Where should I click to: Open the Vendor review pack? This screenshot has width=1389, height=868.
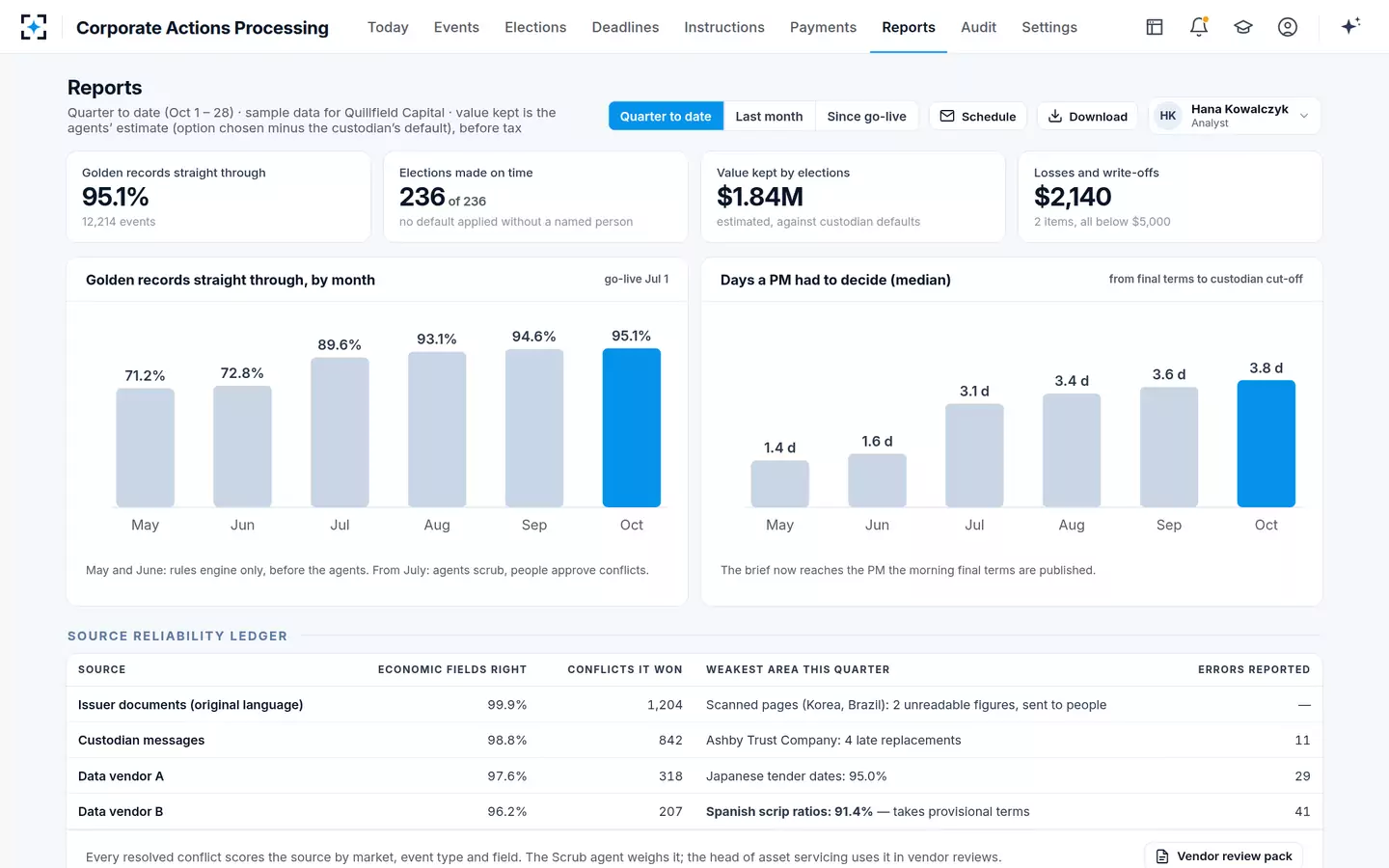(1224, 855)
